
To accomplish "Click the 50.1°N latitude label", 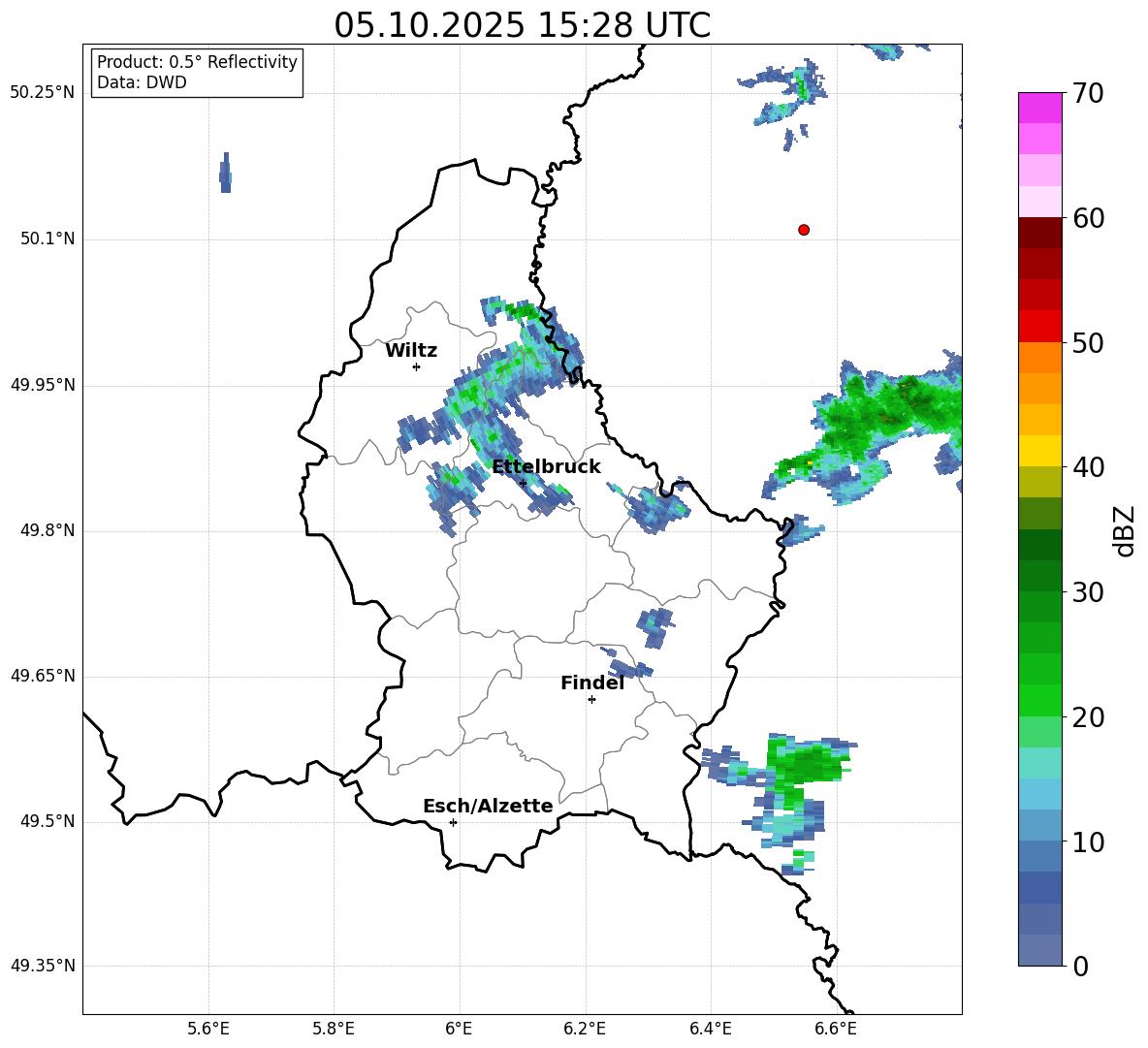I will [48, 239].
